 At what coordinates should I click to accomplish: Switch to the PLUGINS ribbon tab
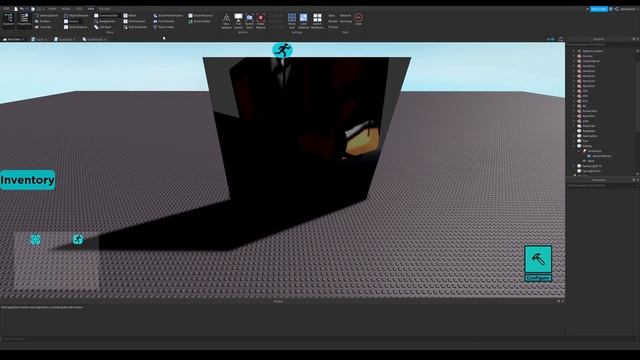pos(104,9)
